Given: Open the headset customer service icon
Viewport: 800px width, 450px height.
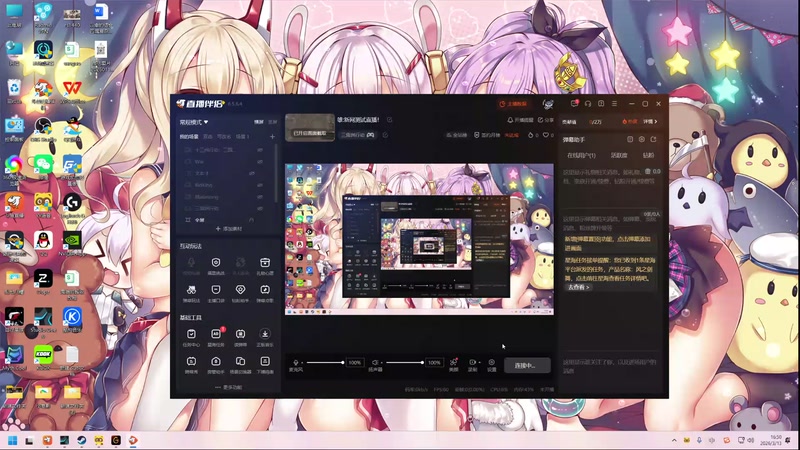Looking at the screenshot, I should [x=588, y=104].
